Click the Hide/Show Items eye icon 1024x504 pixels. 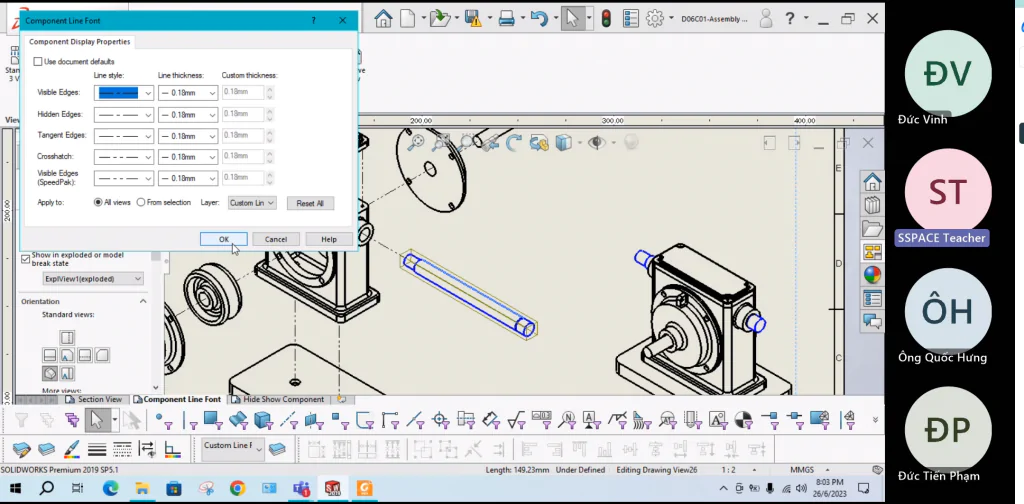[x=596, y=142]
